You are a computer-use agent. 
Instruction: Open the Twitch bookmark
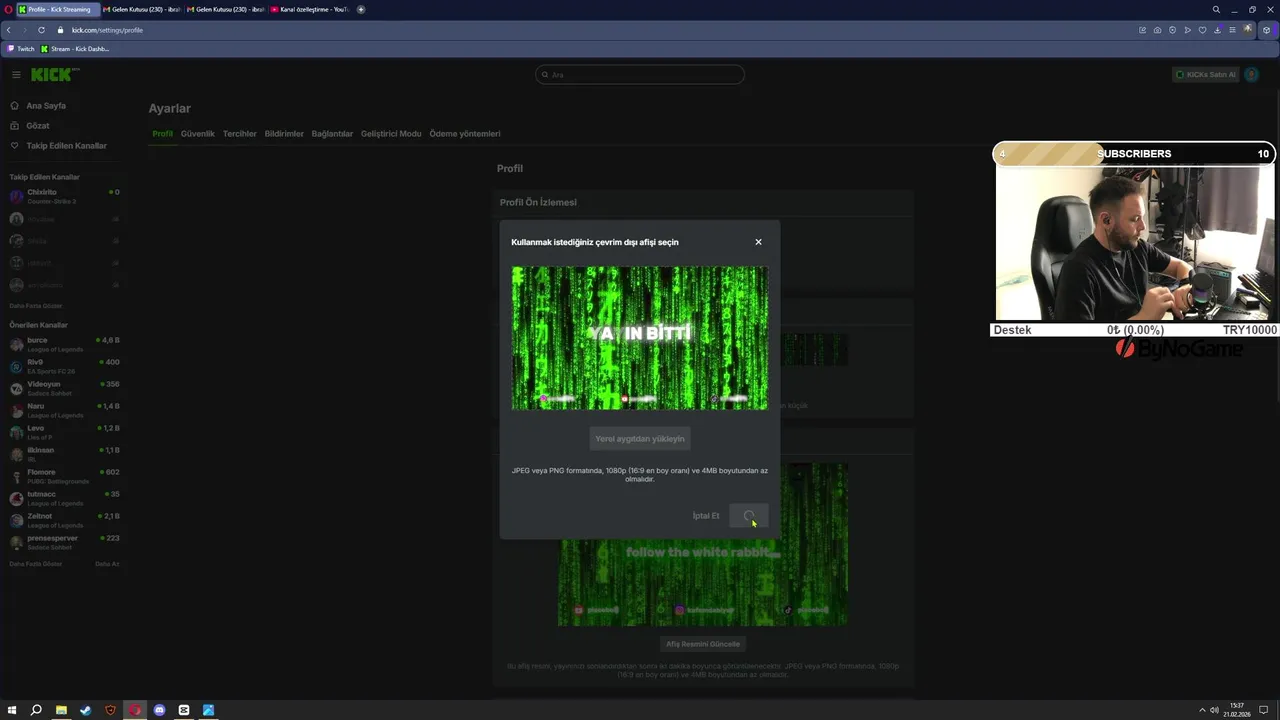pyautogui.click(x=21, y=49)
